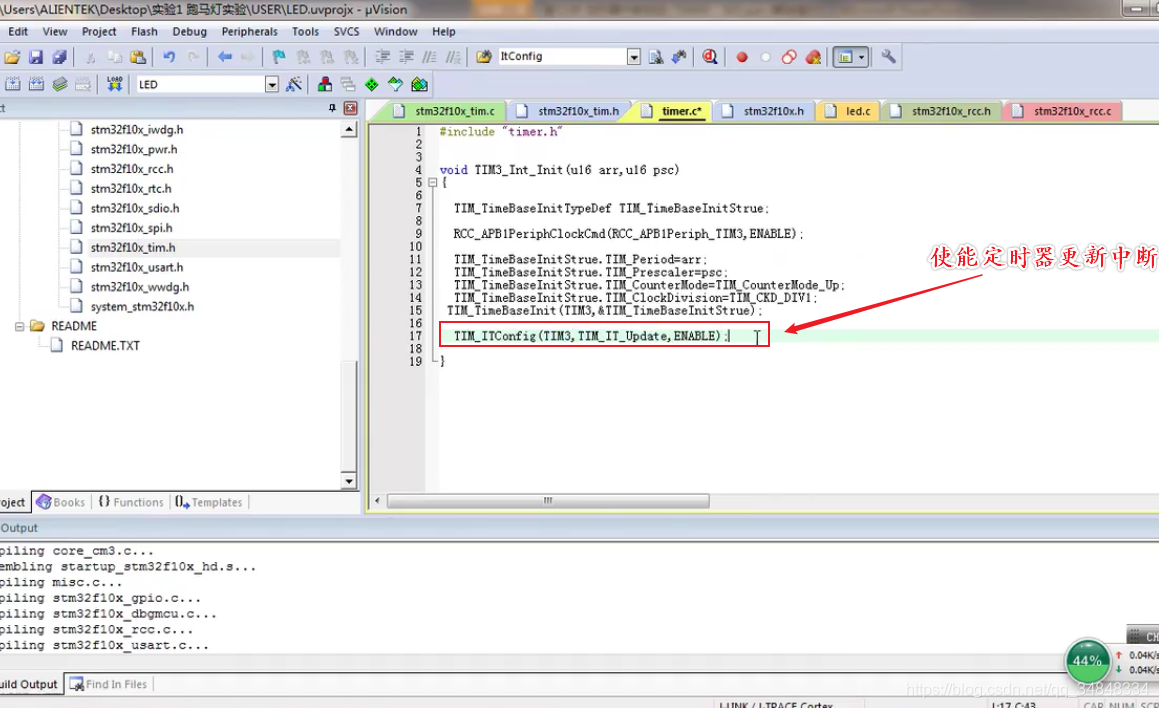Click inside the ItConfig search input field
This screenshot has width=1159, height=708.
pyautogui.click(x=562, y=57)
